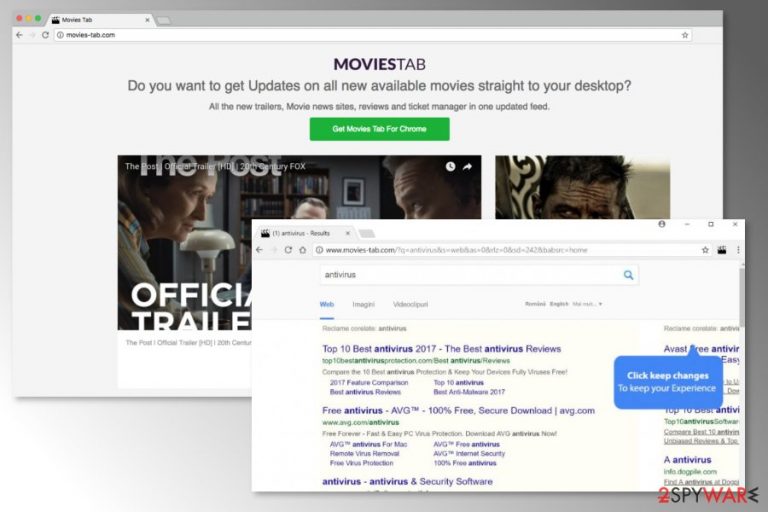This screenshot has width=768, height=512.
Task: Reload page in Movies Tab back window
Action: tap(45, 35)
